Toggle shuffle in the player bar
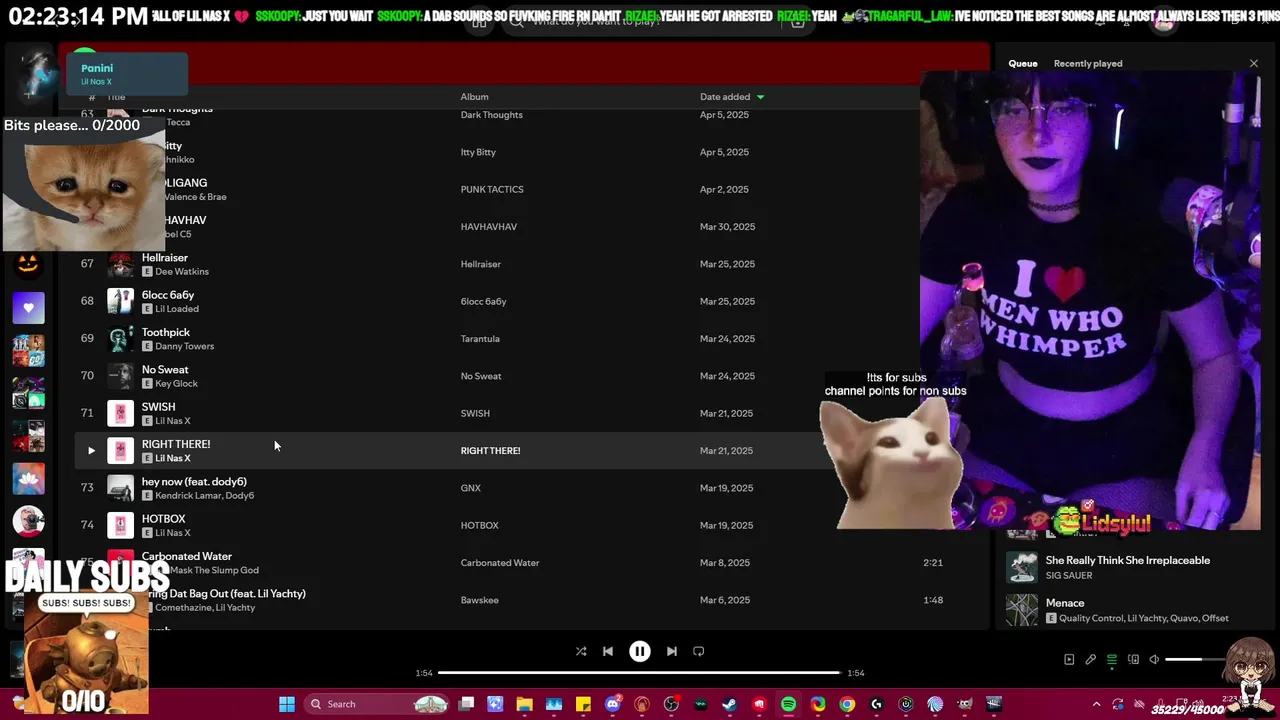This screenshot has width=1280, height=720. [581, 651]
